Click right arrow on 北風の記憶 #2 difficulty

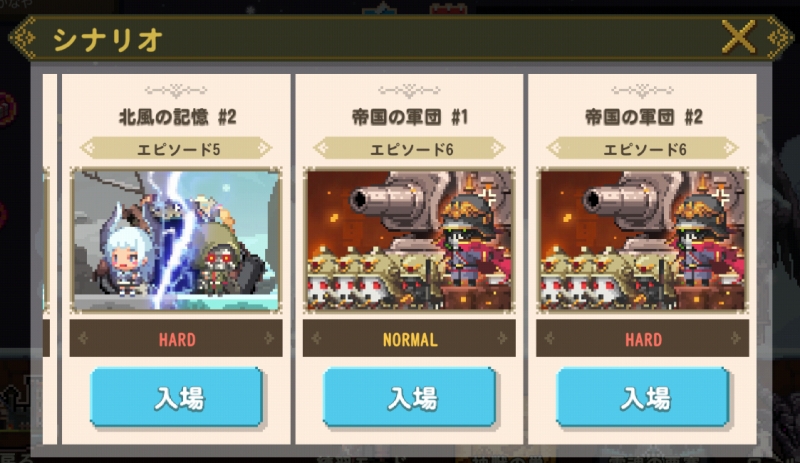tap(269, 338)
